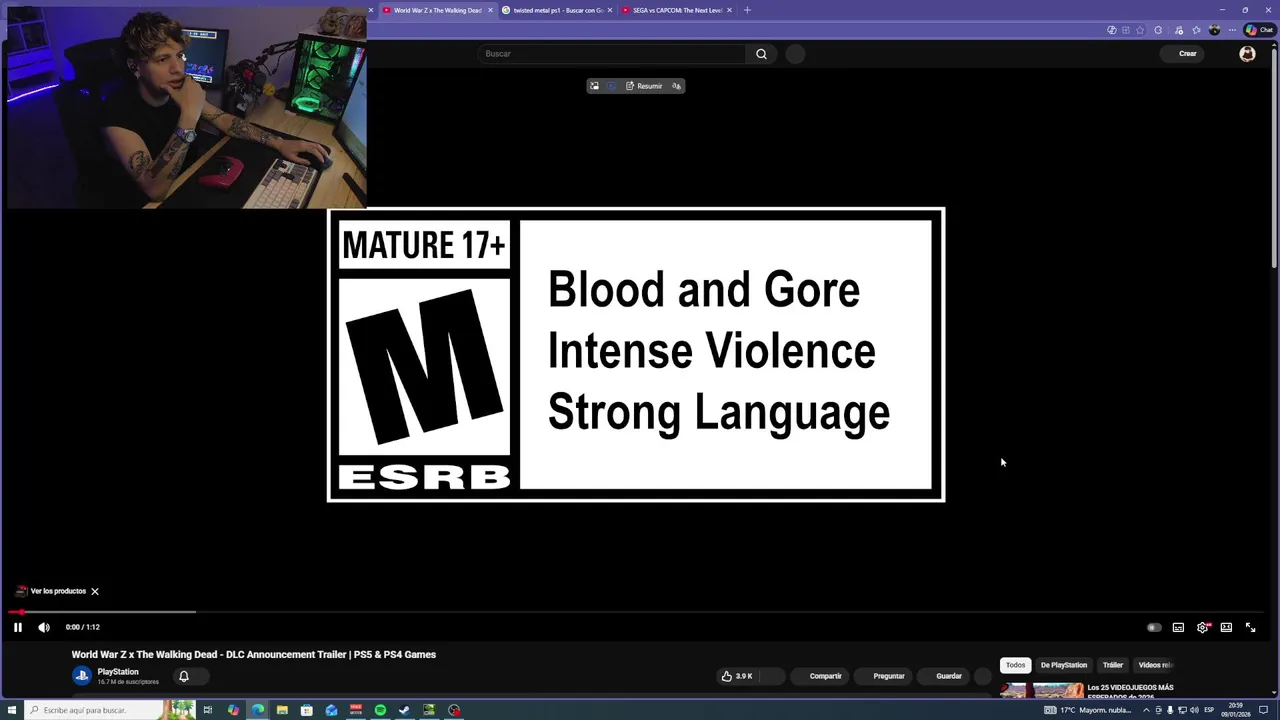
Task: Open the browser Settings and more menu
Action: (x=1232, y=30)
